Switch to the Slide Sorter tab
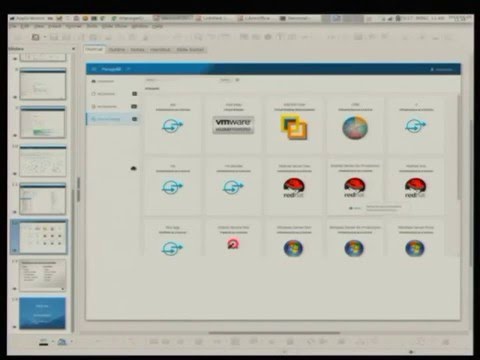 coord(190,50)
